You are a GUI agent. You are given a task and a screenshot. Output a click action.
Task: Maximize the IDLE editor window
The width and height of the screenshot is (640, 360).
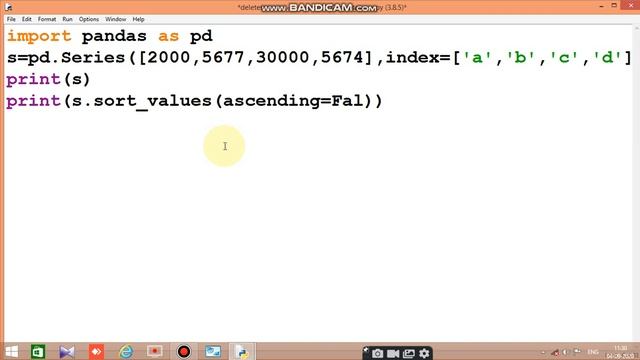[x=614, y=5]
